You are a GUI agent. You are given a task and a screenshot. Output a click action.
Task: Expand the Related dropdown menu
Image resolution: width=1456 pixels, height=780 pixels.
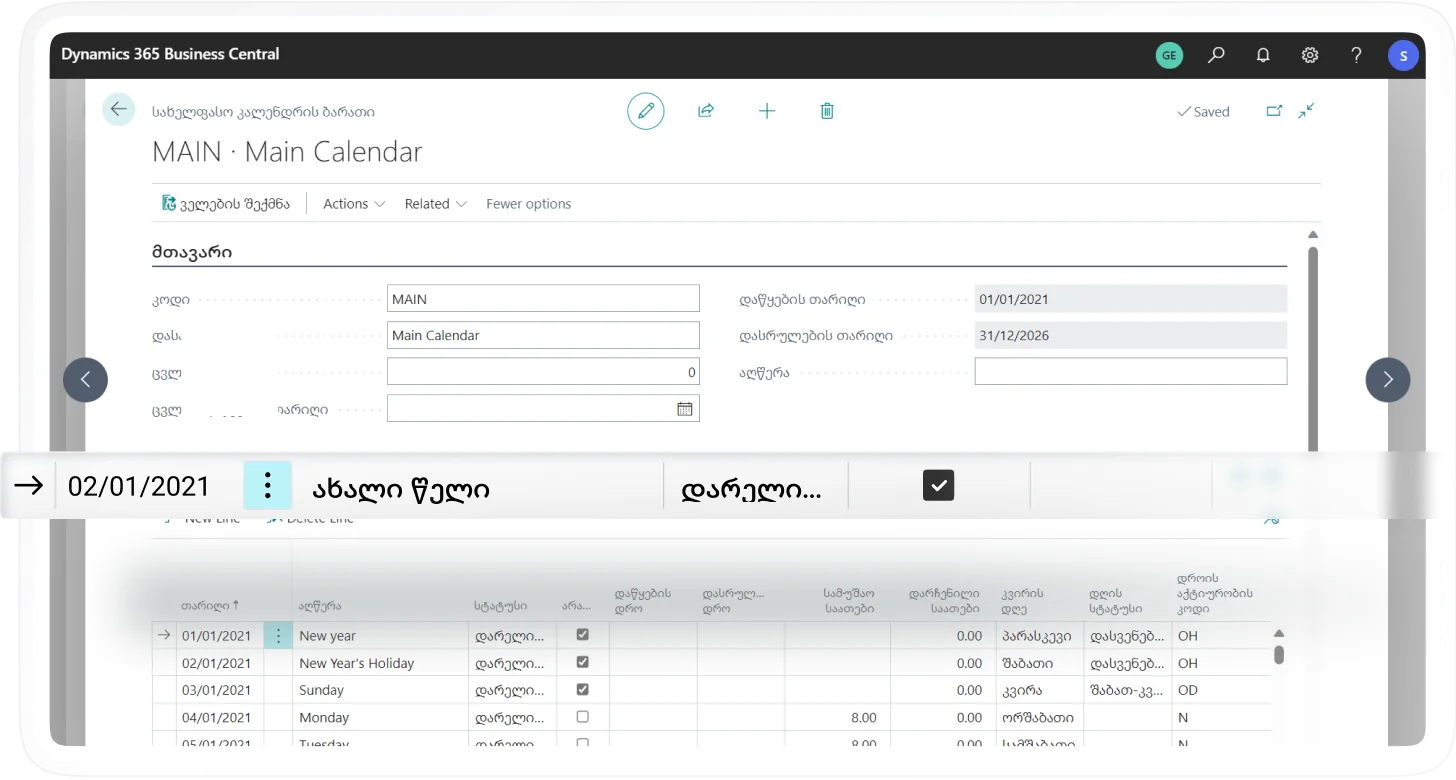[x=435, y=204]
